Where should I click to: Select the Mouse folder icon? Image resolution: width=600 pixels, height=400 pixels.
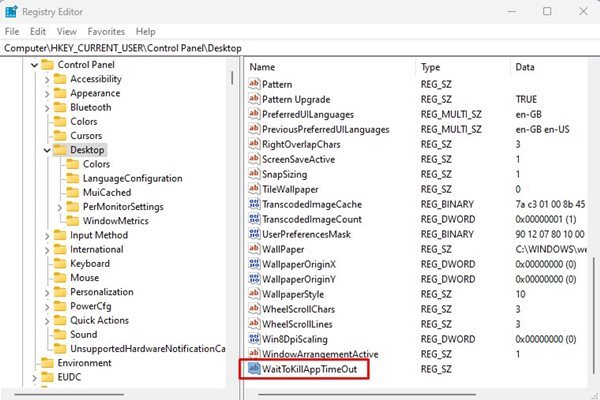(x=60, y=278)
